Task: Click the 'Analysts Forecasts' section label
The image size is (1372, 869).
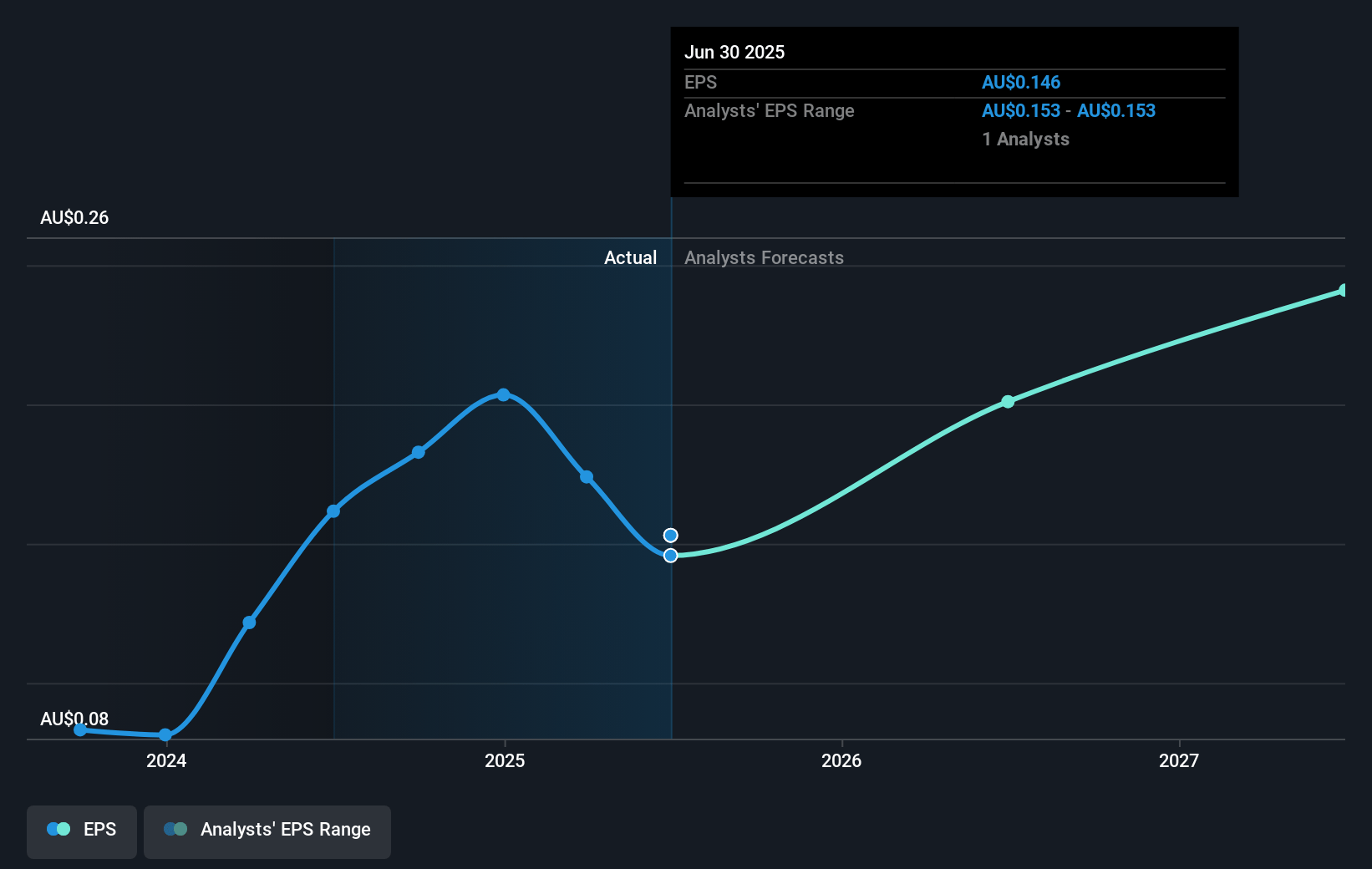Action: (764, 258)
